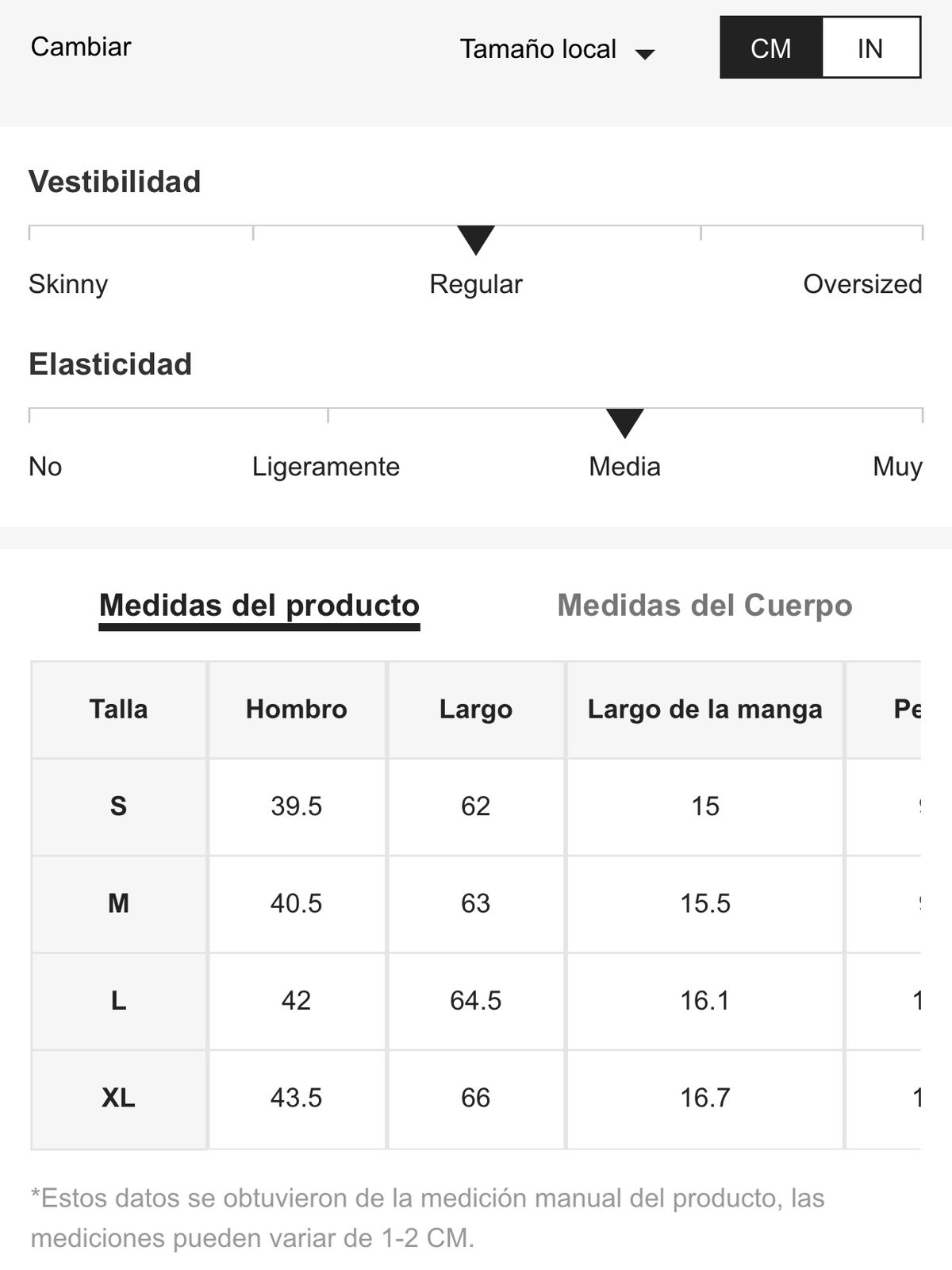952x1270 pixels.
Task: Switch units to CM
Action: pyautogui.click(x=771, y=48)
